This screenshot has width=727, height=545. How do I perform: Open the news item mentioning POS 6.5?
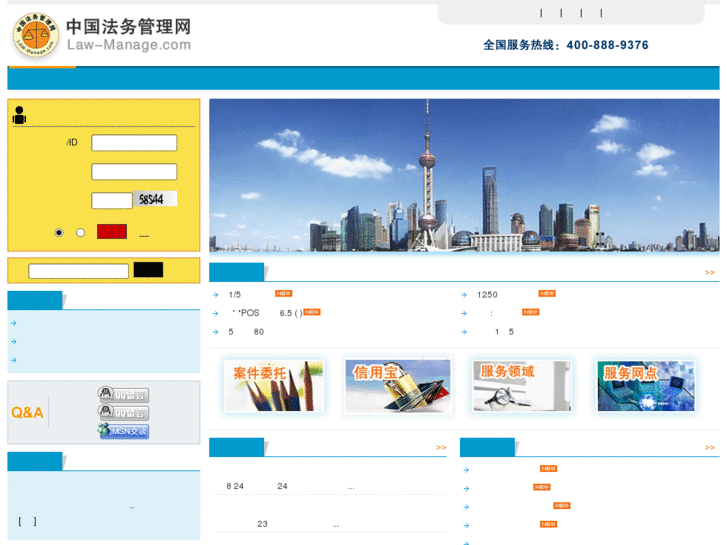pyautogui.click(x=267, y=313)
